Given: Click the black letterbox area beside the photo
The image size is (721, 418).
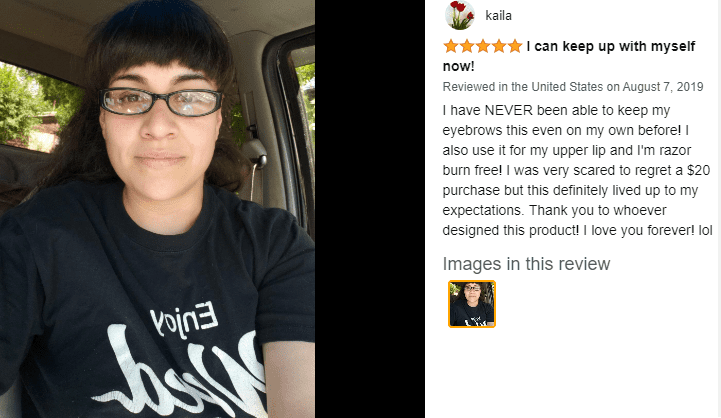Looking at the screenshot, I should [370, 209].
